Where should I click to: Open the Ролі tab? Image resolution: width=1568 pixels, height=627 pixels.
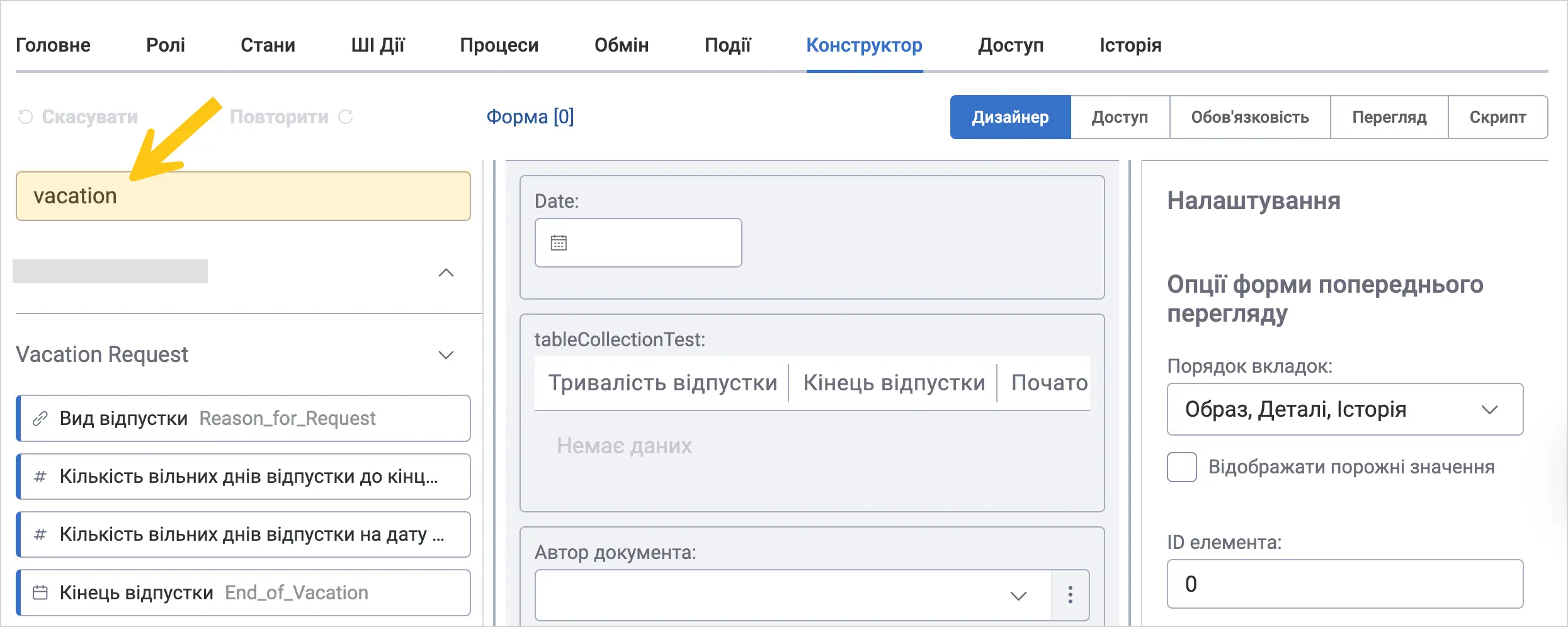point(166,45)
